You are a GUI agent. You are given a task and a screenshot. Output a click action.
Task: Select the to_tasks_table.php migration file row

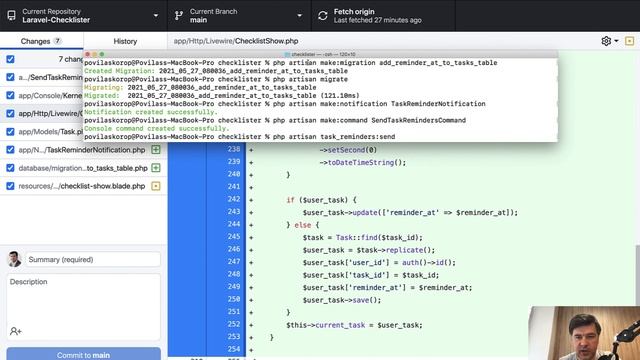83,168
